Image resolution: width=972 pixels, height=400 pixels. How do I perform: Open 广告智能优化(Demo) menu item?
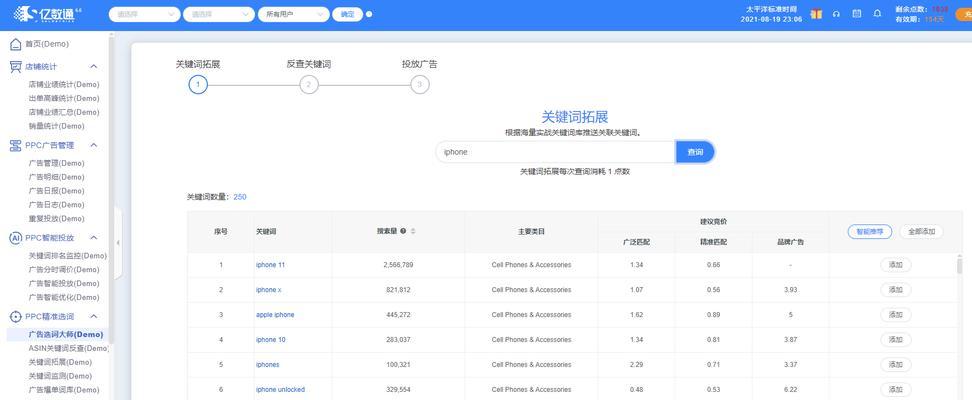[64, 298]
